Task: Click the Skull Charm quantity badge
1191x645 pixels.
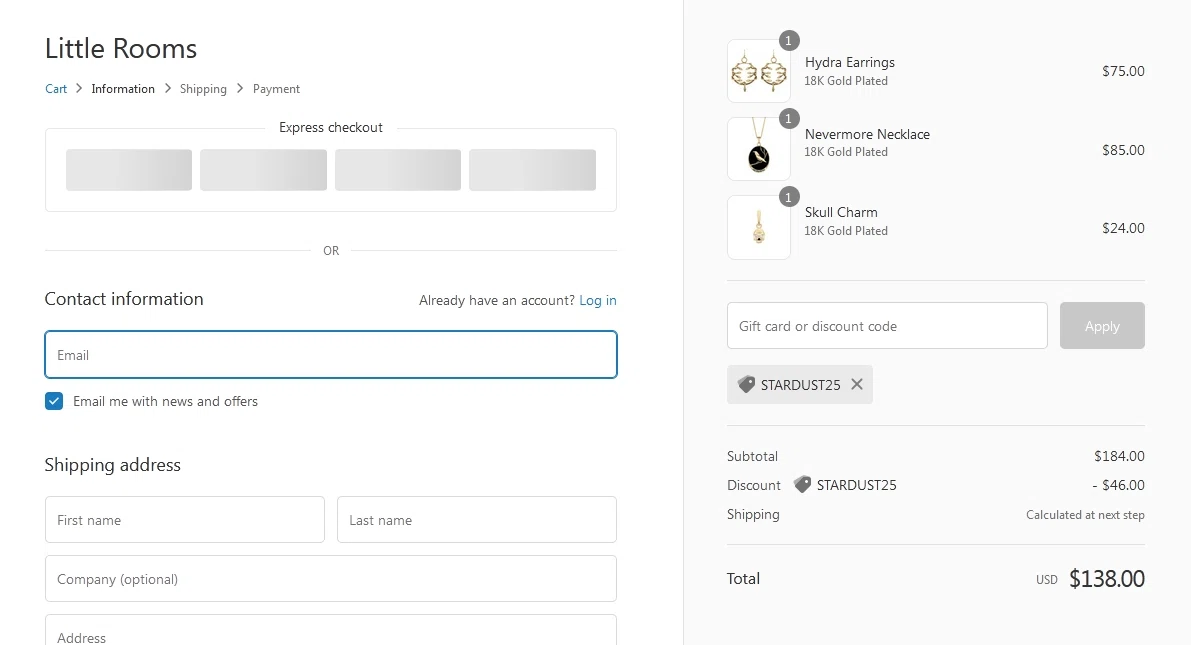Action: point(789,197)
